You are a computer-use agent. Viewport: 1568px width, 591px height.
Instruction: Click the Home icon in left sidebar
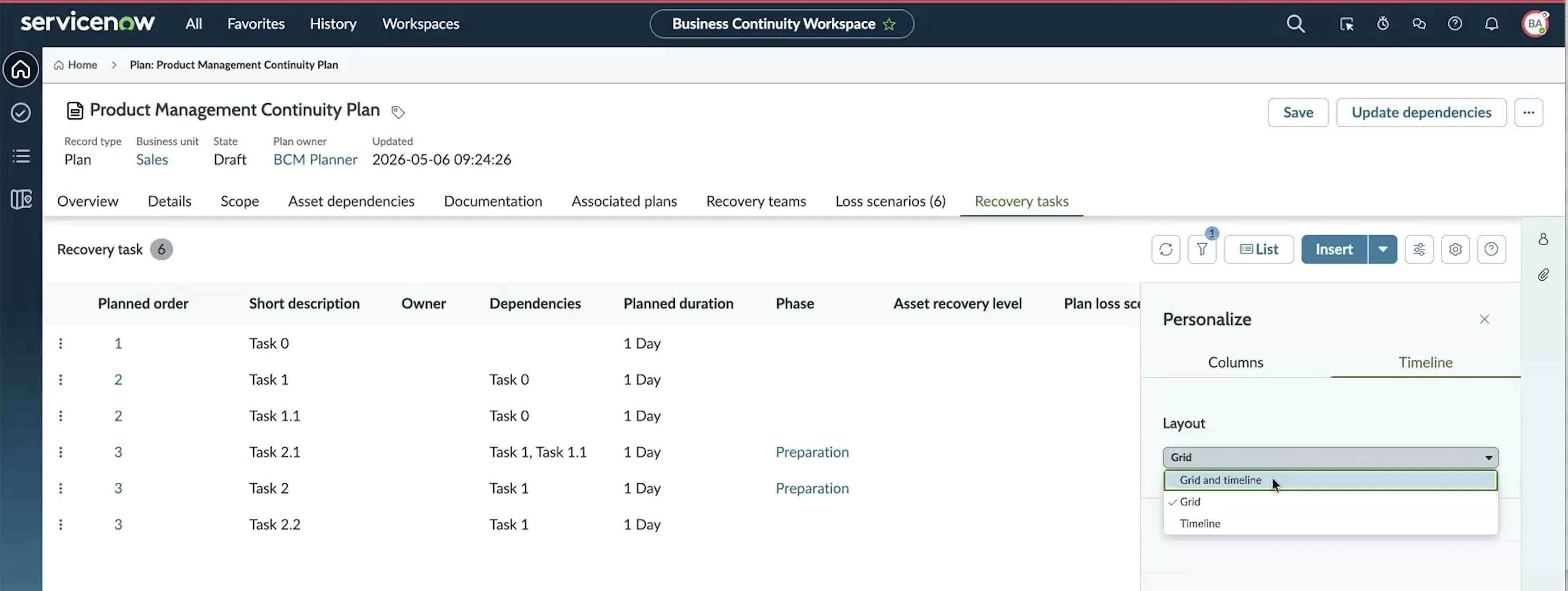pyautogui.click(x=21, y=69)
